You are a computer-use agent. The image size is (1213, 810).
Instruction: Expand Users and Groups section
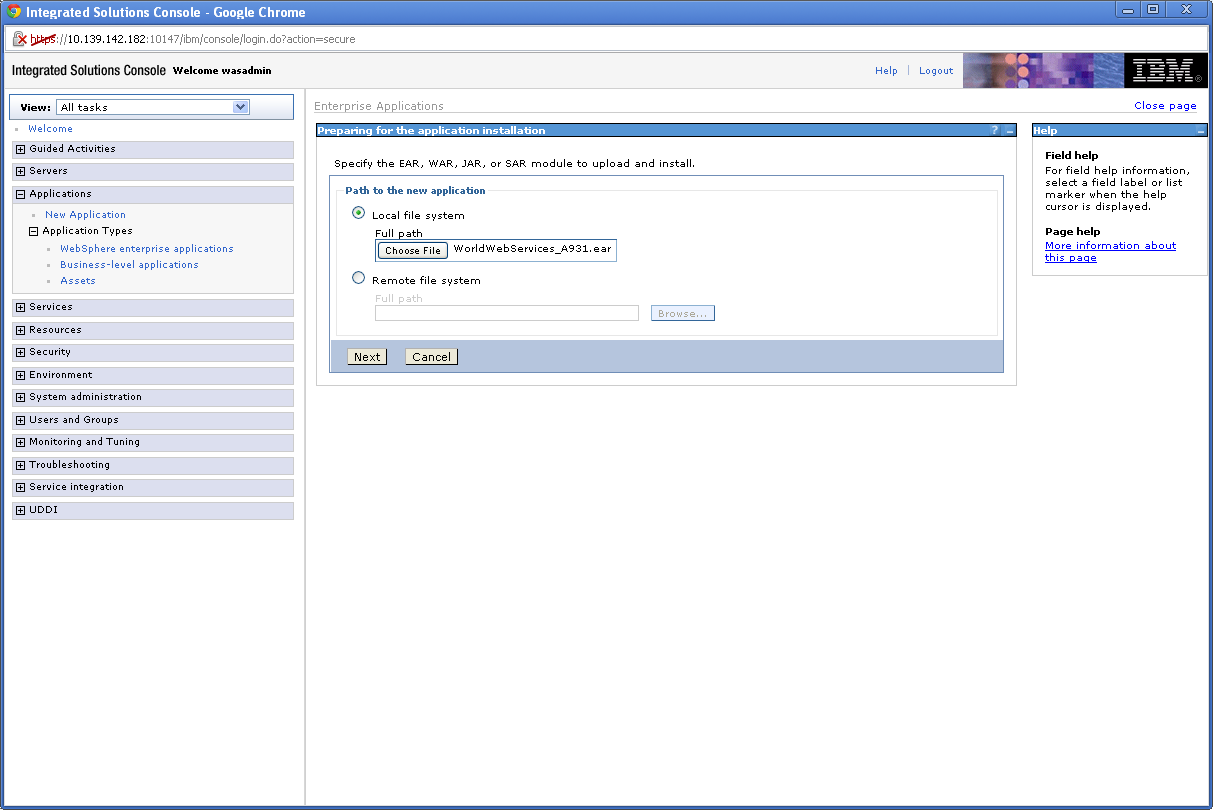point(20,420)
